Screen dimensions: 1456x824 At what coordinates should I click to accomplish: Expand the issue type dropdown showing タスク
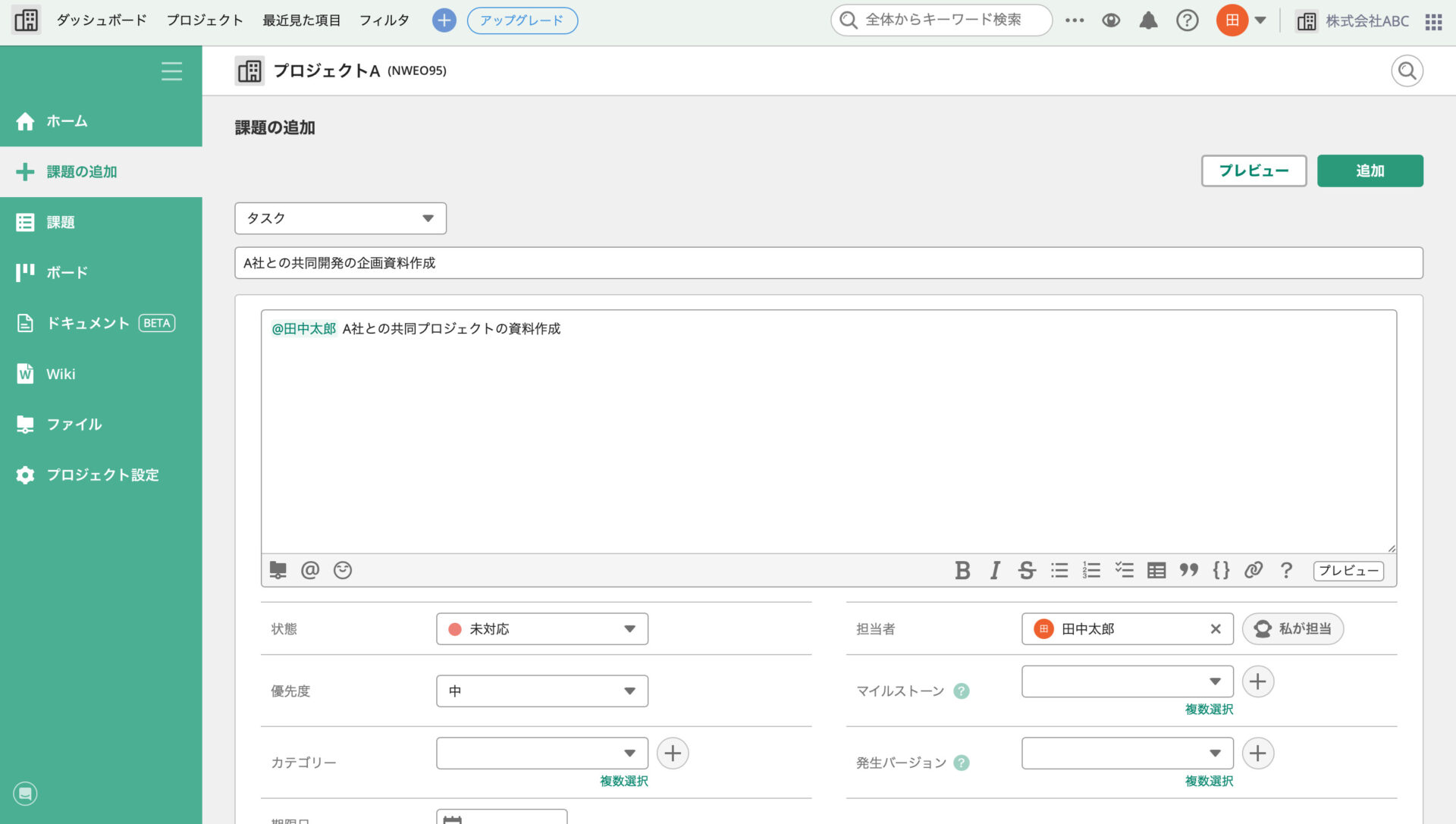point(340,218)
